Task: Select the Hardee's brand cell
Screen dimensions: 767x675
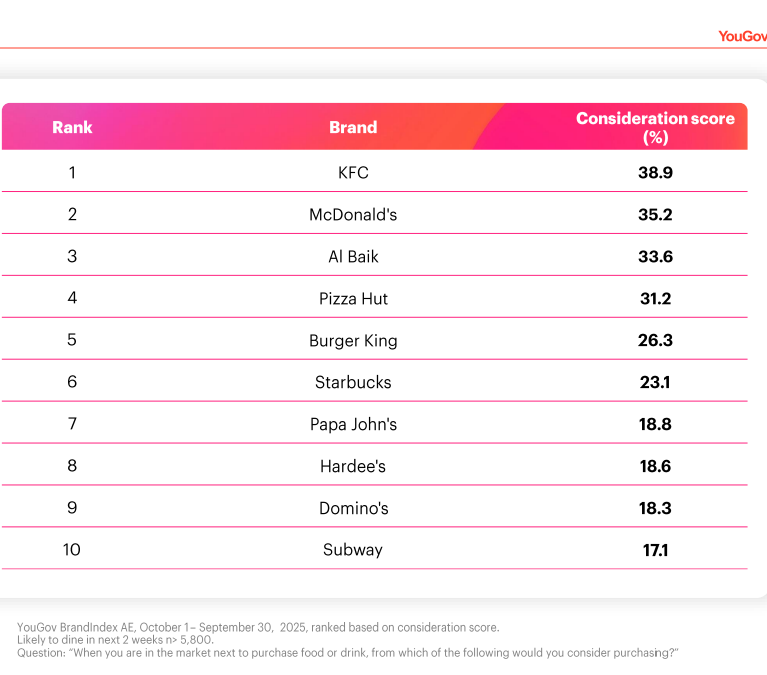Action: click(x=353, y=466)
